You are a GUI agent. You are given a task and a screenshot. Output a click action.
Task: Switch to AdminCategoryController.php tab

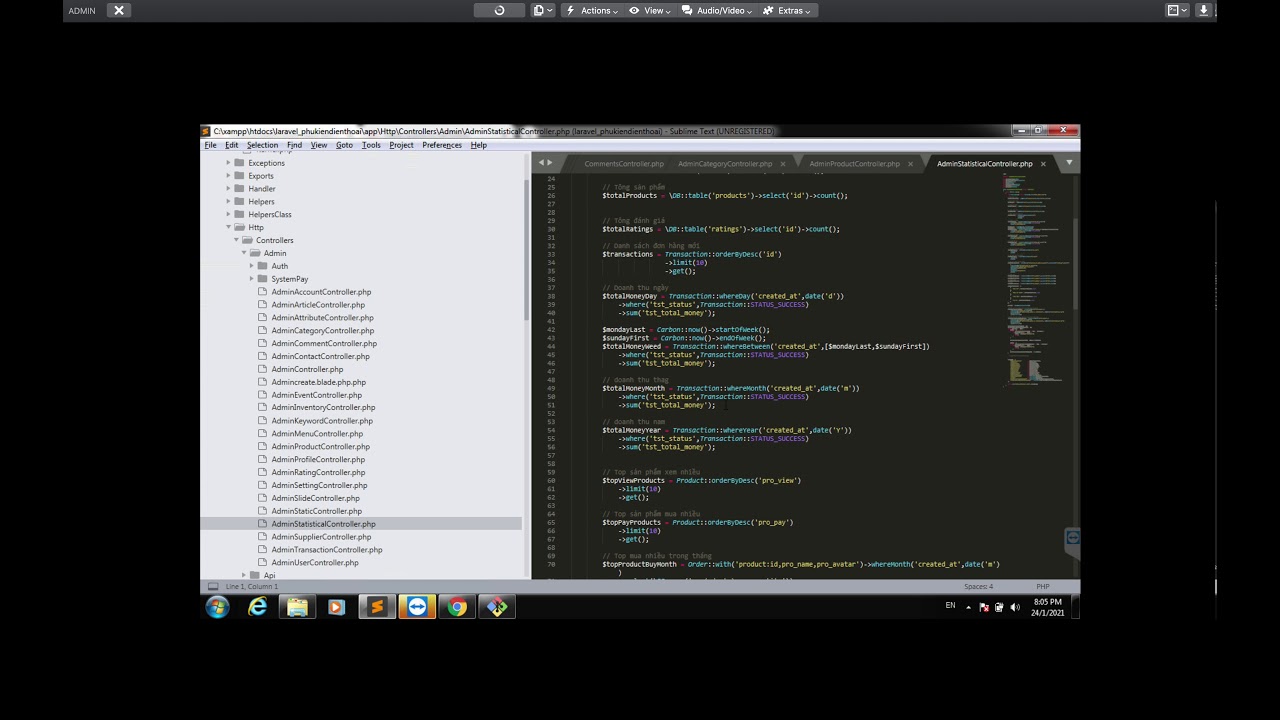(725, 164)
